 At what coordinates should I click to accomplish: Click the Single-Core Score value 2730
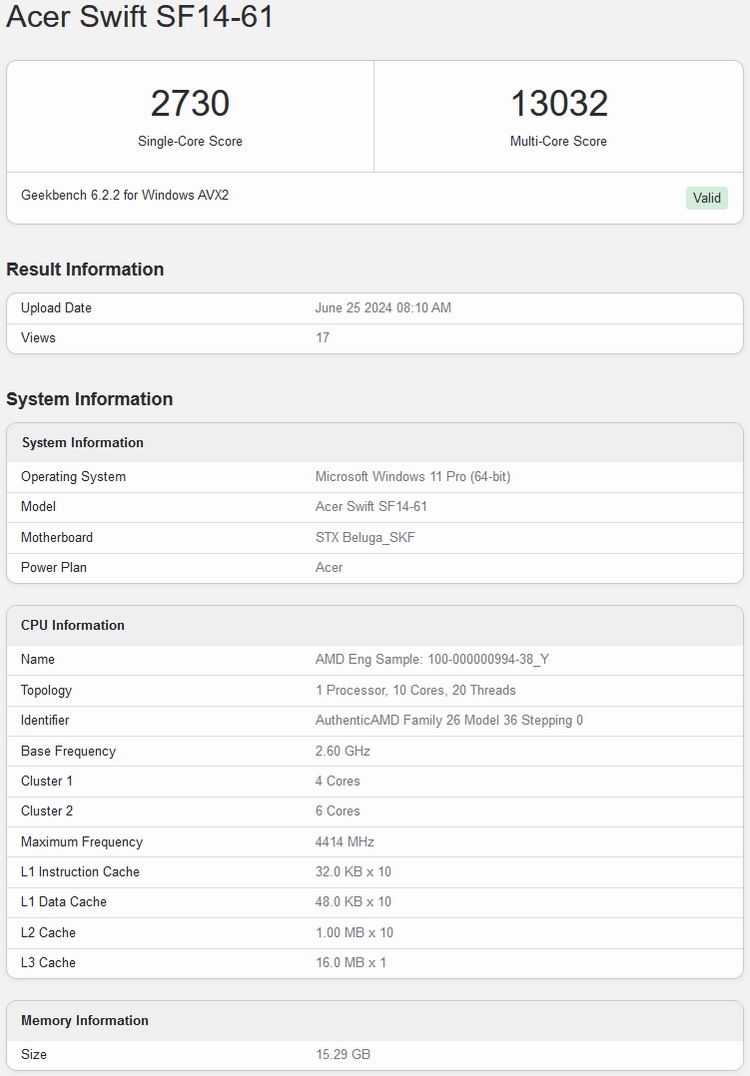[x=190, y=104]
